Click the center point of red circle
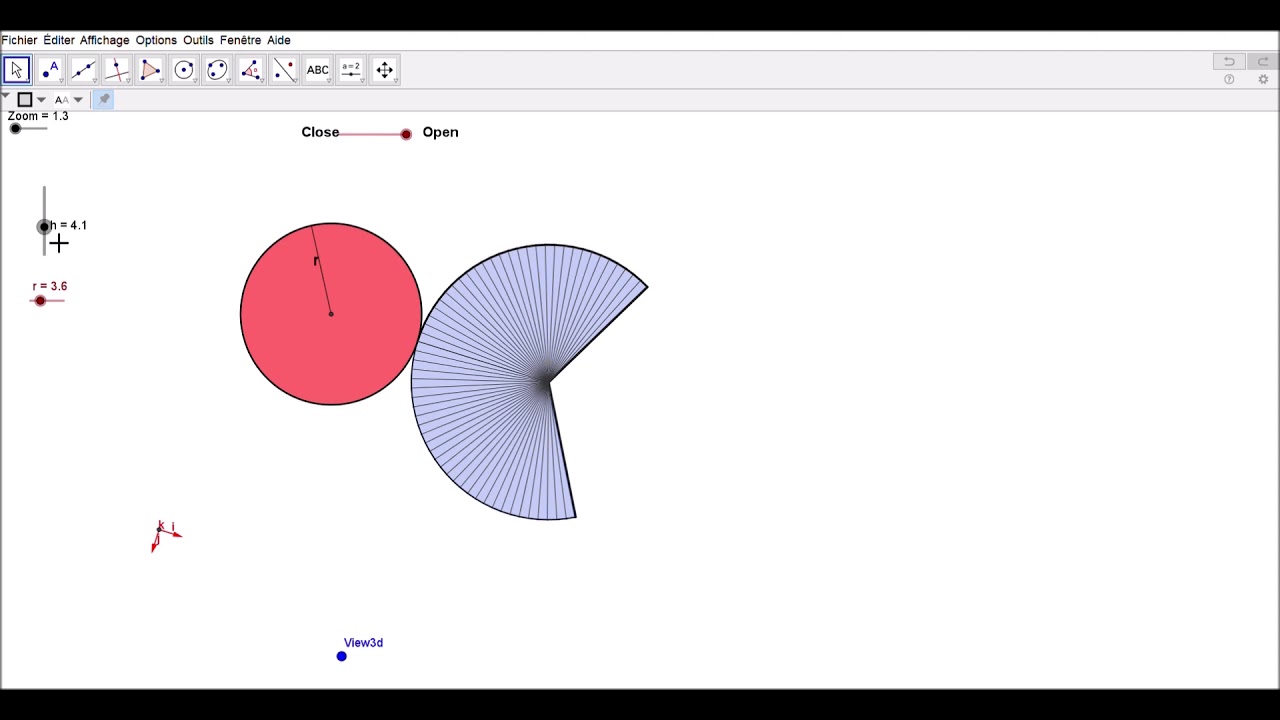 [x=331, y=314]
